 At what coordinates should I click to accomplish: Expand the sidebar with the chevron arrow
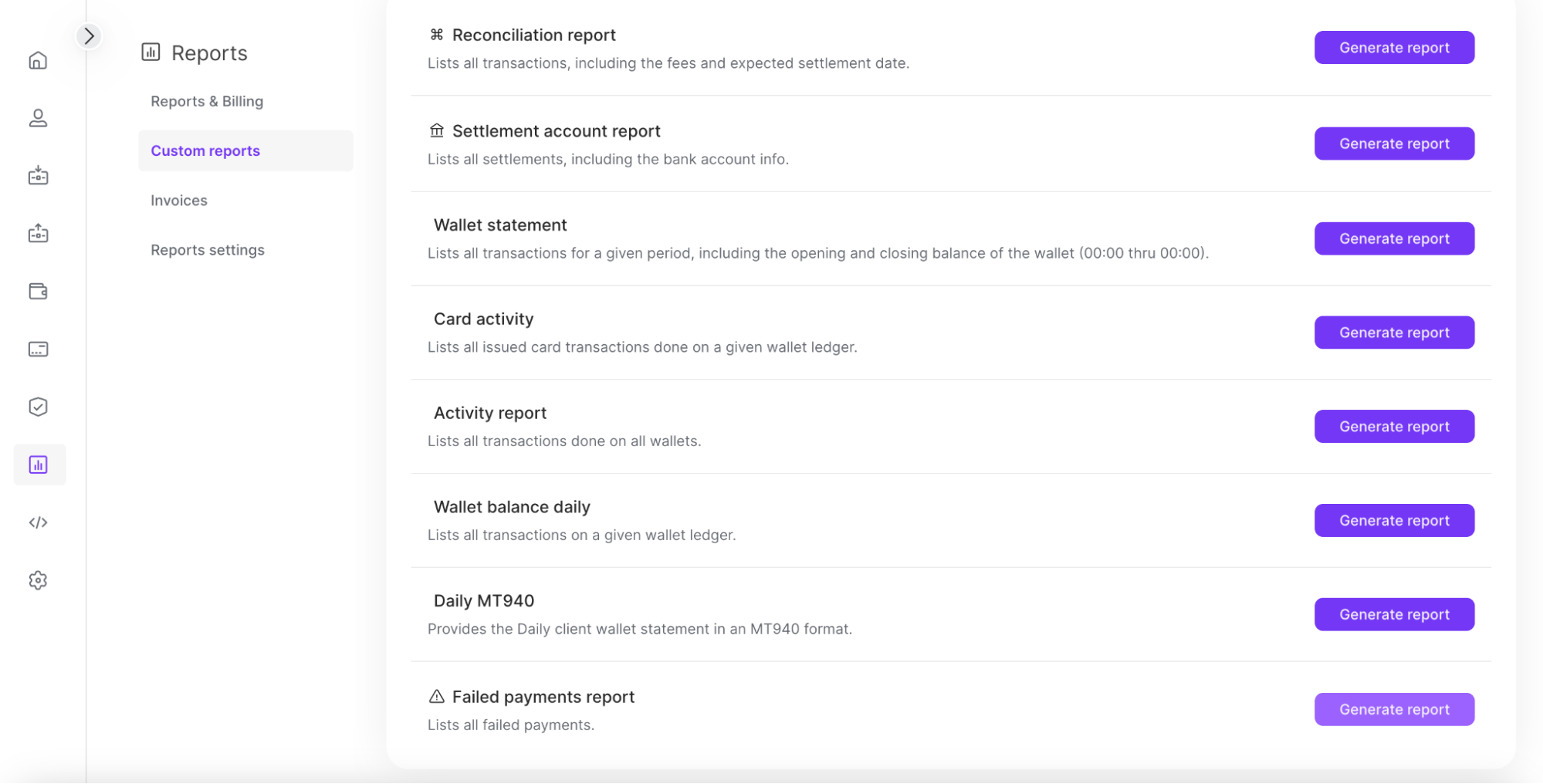coord(88,35)
